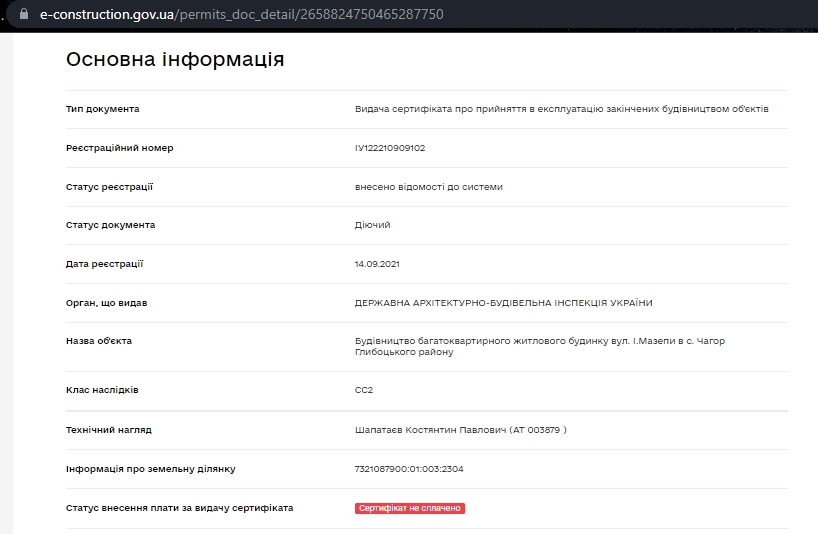Click the 'Назва об'єкта' label
This screenshot has width=818, height=534.
click(99, 341)
